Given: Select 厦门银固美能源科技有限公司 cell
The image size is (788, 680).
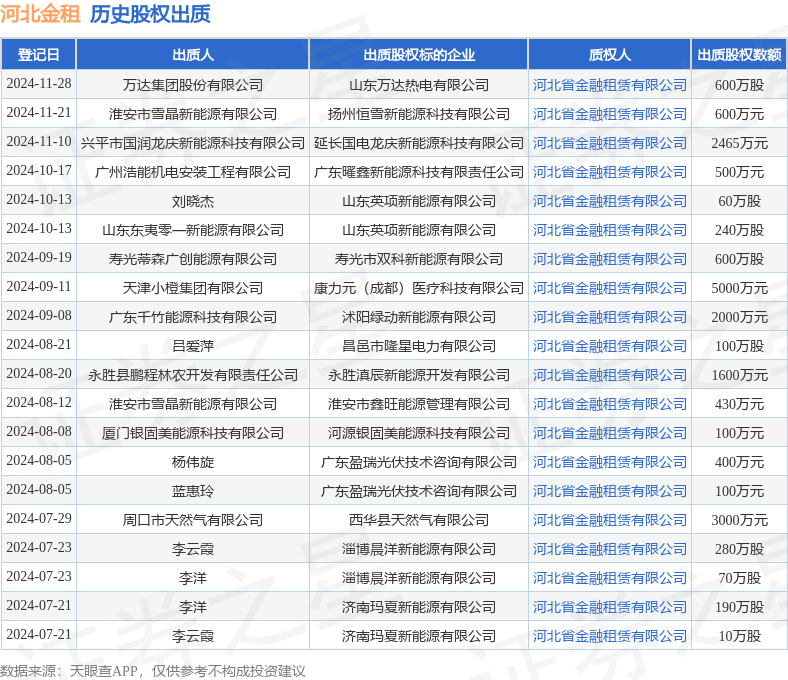Looking at the screenshot, I should 192,433.
